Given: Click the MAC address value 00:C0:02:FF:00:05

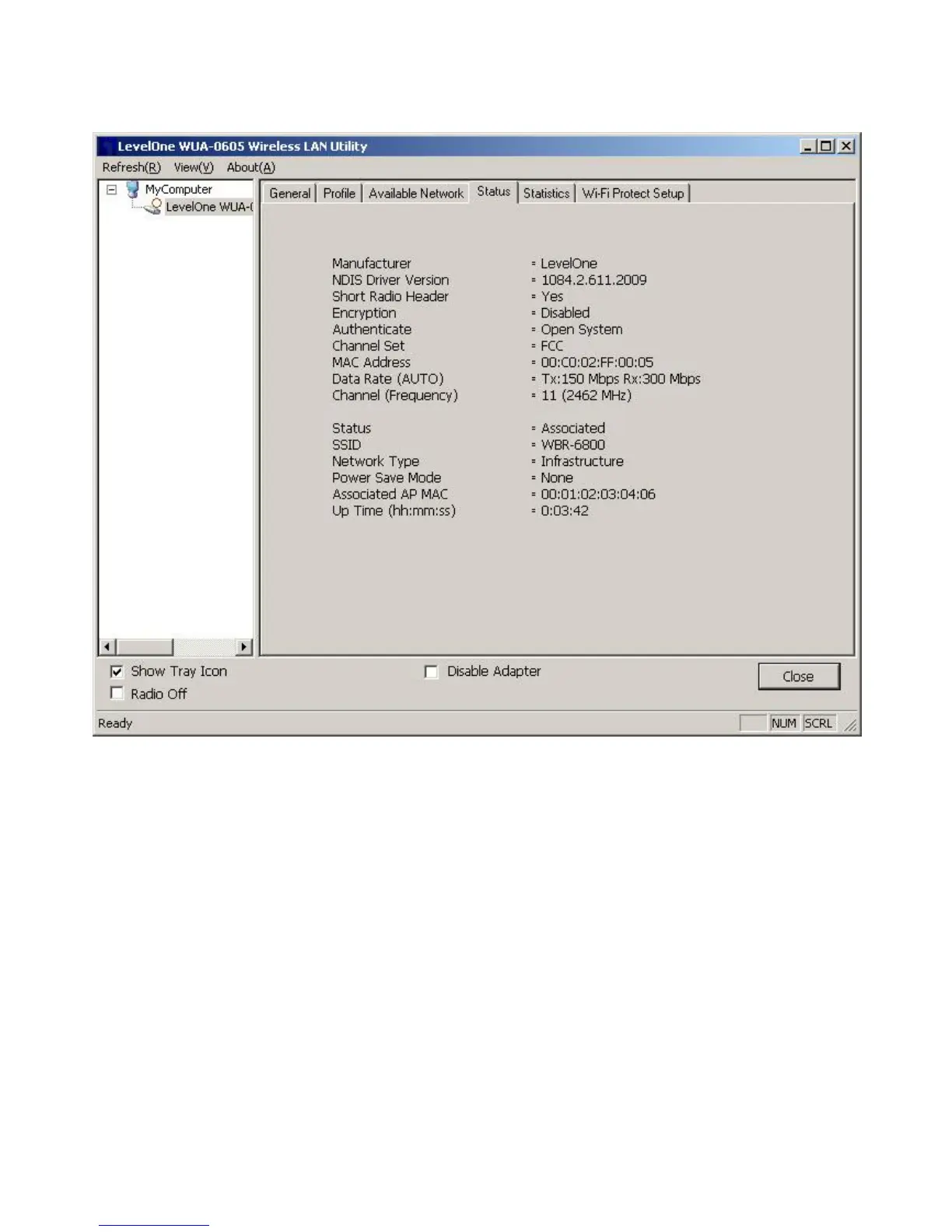Looking at the screenshot, I should tap(597, 362).
